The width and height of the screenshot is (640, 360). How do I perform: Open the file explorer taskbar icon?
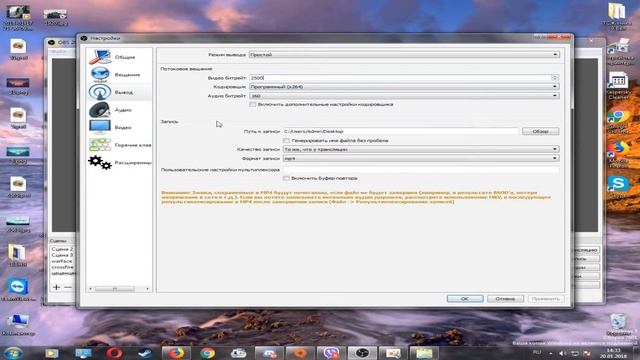(424, 353)
